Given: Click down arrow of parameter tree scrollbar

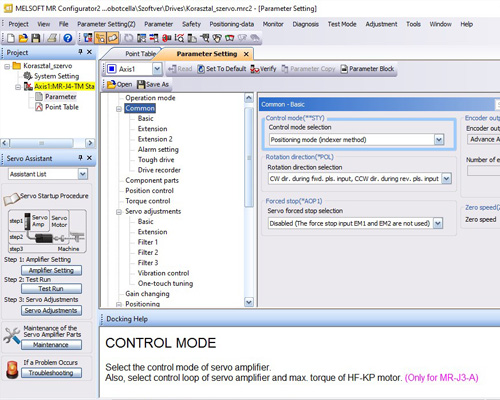Looking at the screenshot, I should coord(249,302).
